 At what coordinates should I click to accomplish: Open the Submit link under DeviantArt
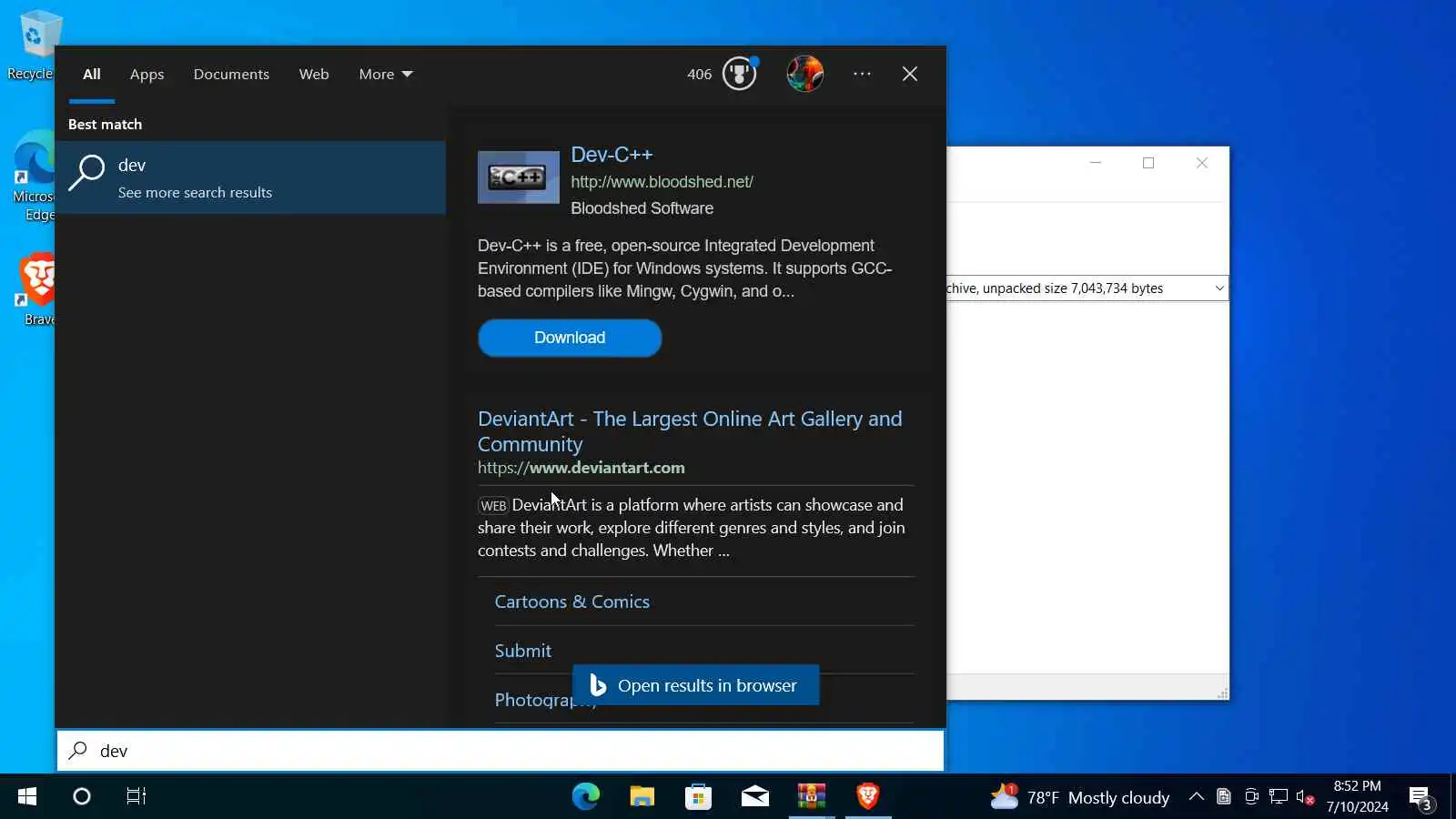[523, 651]
